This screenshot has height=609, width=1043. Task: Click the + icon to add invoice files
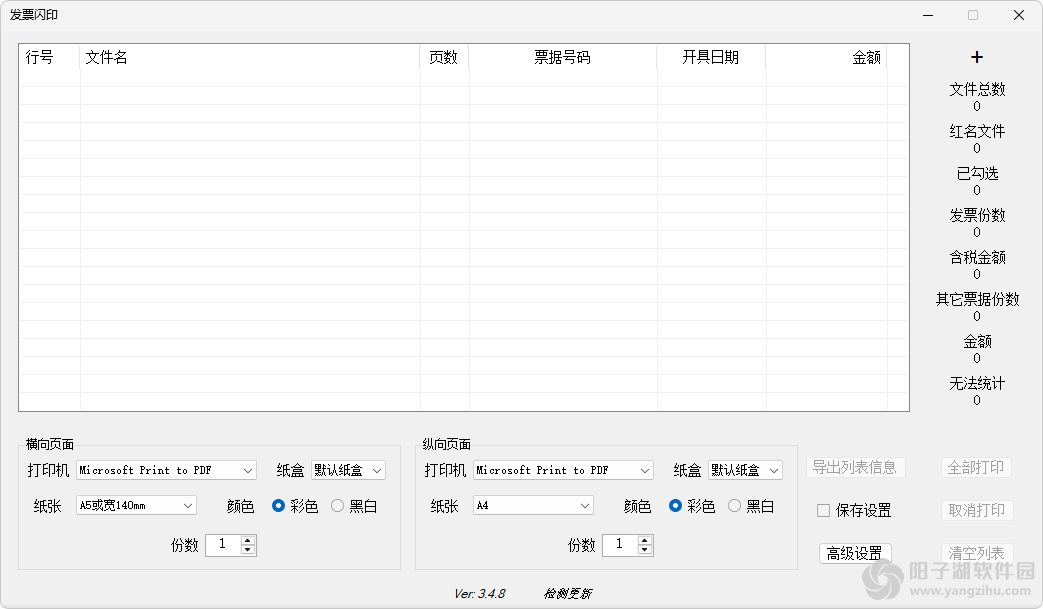976,57
